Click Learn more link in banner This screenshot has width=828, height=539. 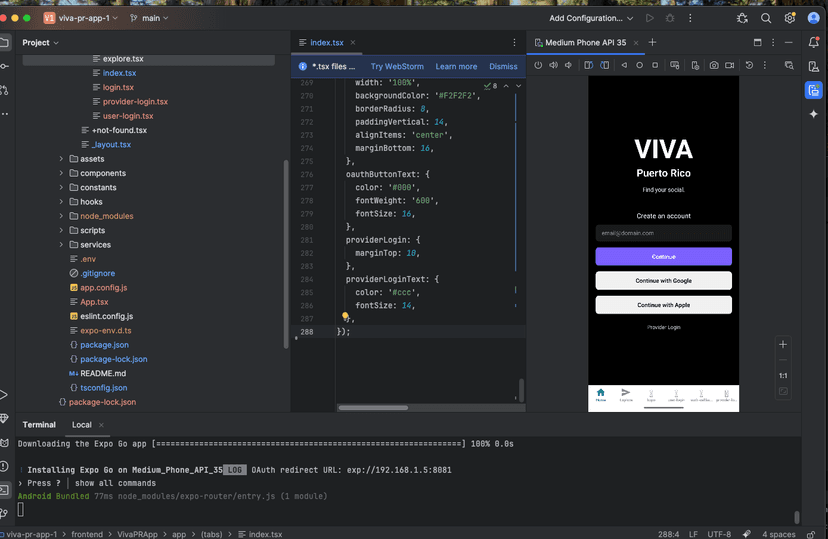click(456, 67)
